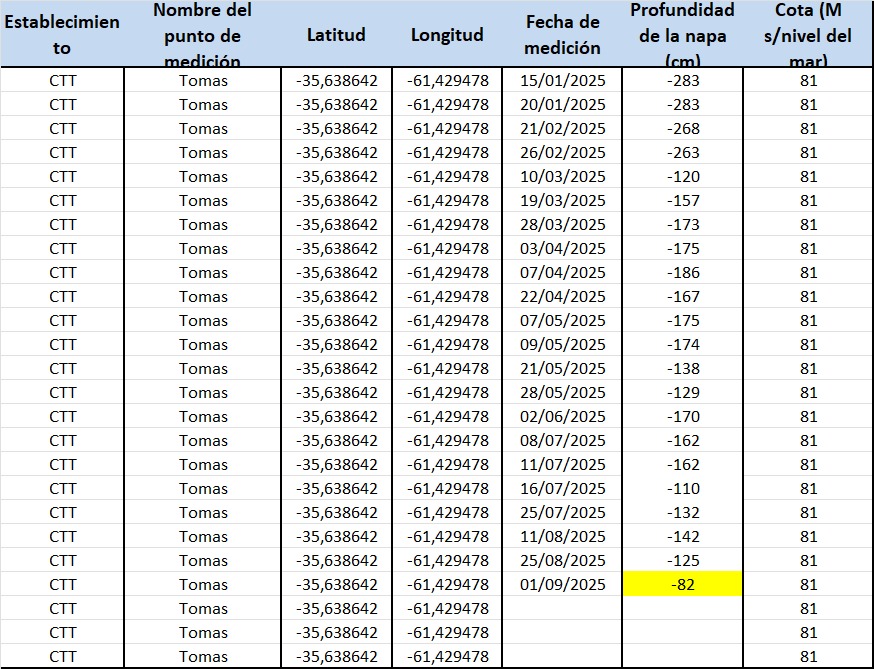Select the date cell 28/03/2025
Image resolution: width=874 pixels, height=669 pixels.
coord(562,225)
